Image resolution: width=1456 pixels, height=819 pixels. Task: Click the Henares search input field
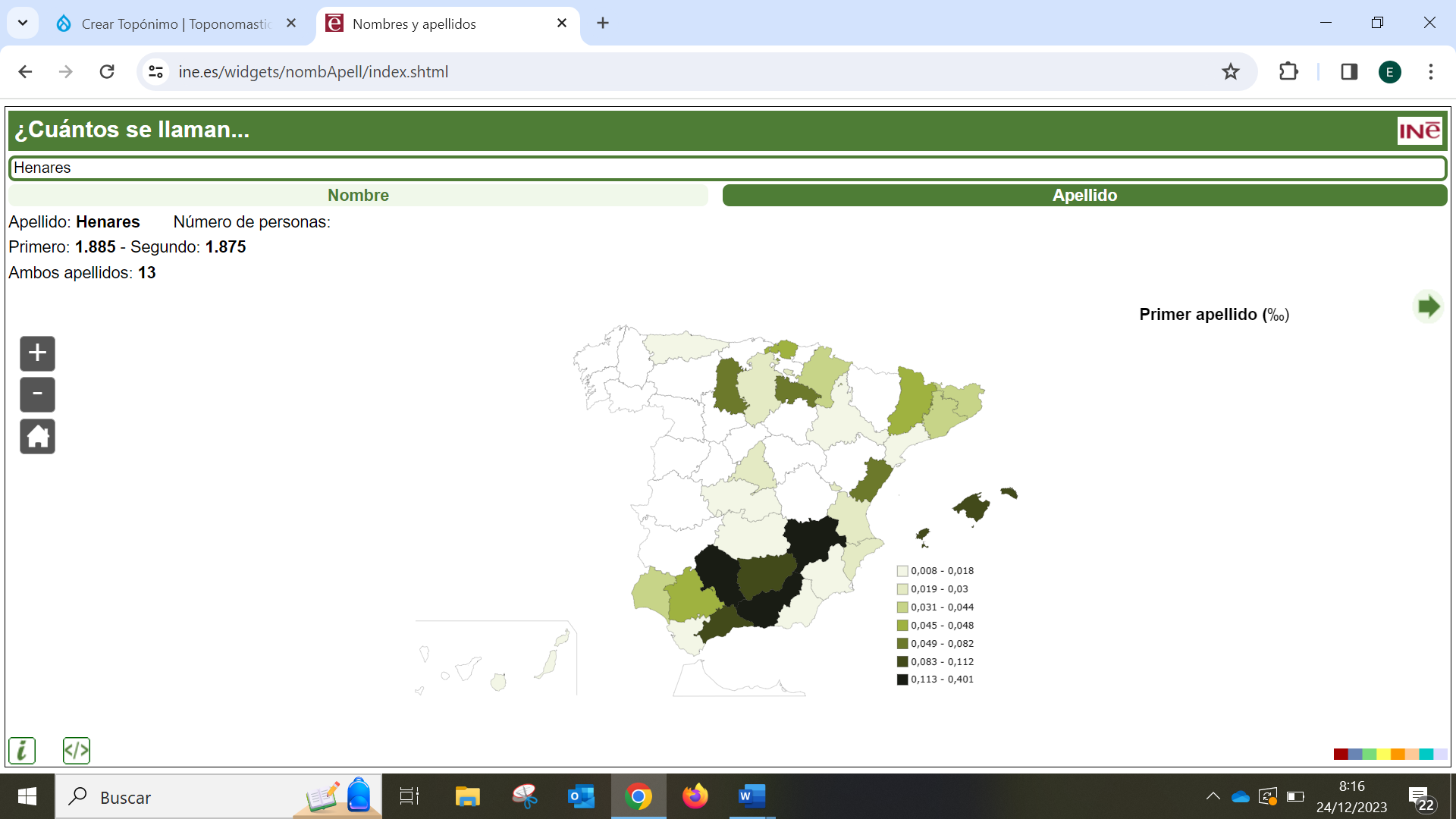click(x=728, y=168)
